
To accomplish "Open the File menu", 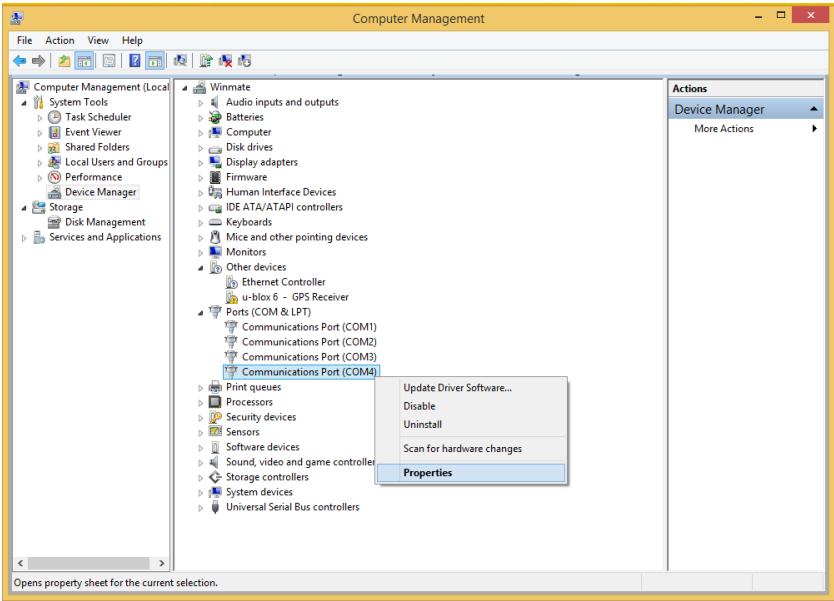I will point(24,40).
